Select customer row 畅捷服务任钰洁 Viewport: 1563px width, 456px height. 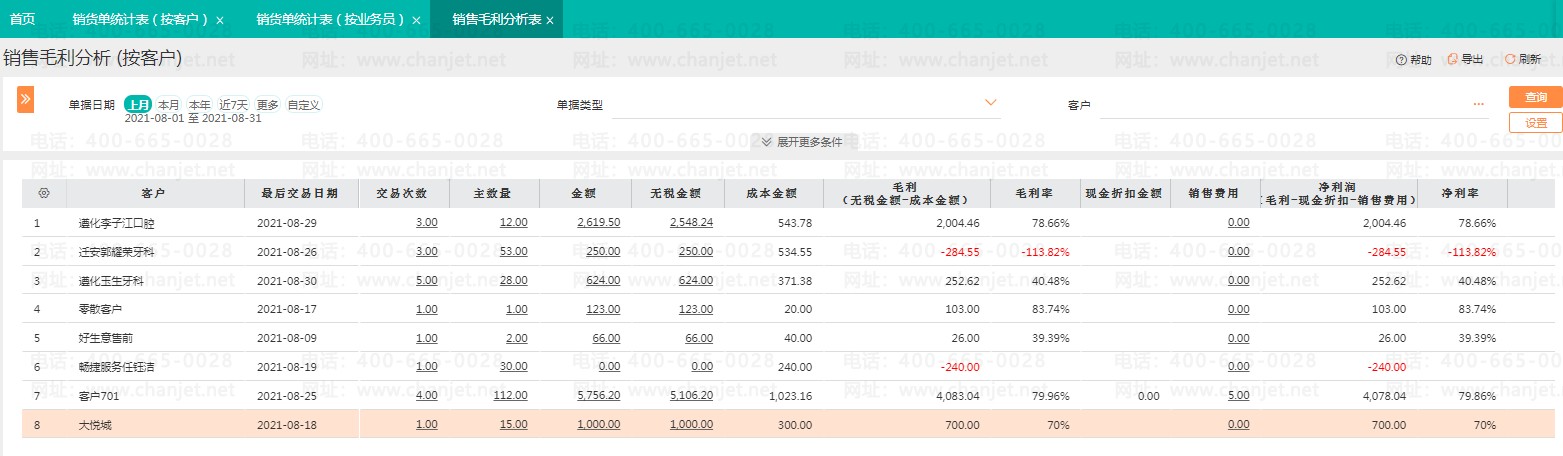(788, 367)
